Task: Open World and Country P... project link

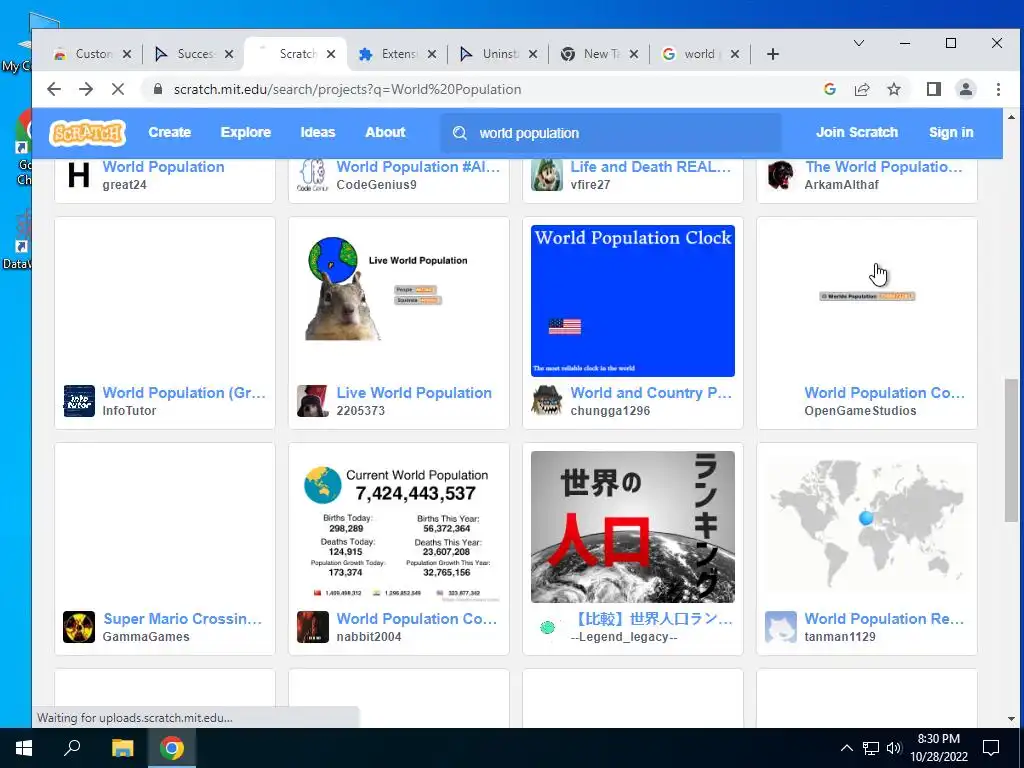Action: point(651,393)
